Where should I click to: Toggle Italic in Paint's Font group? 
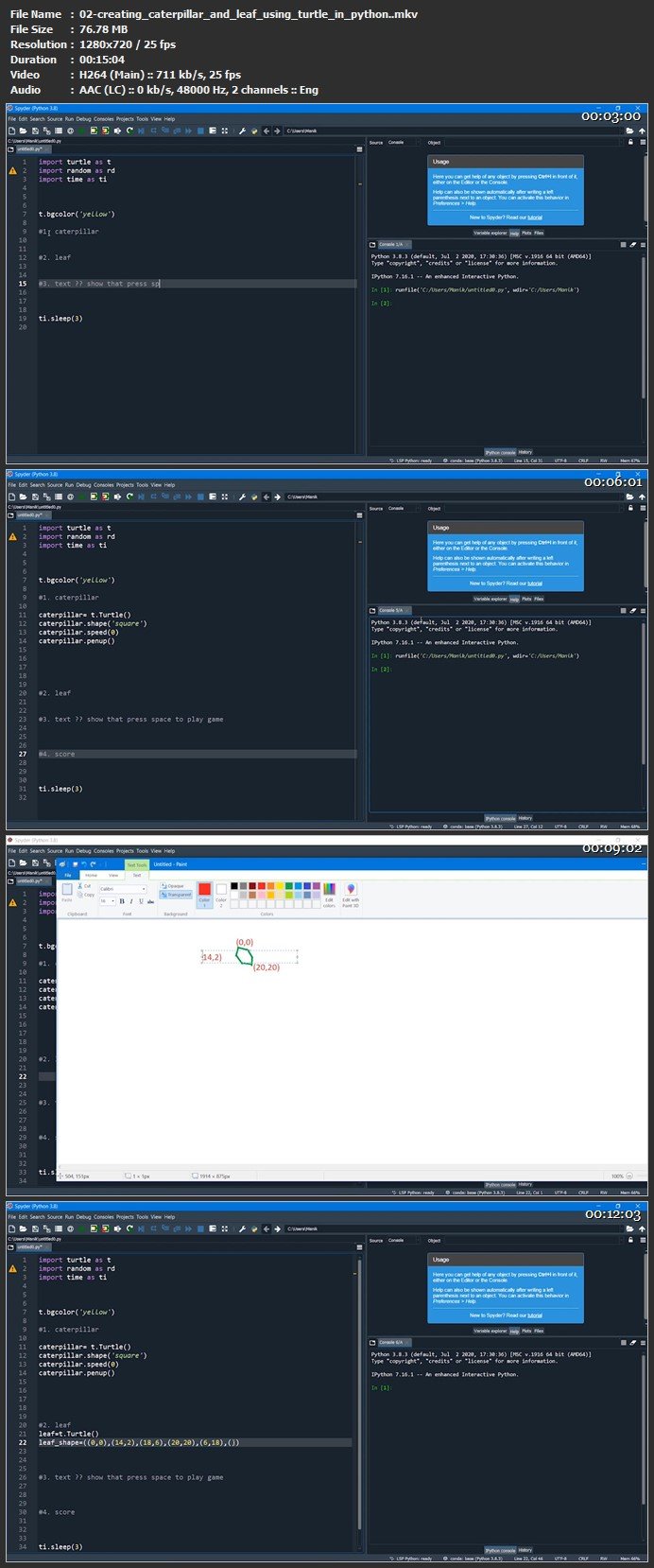tap(130, 901)
